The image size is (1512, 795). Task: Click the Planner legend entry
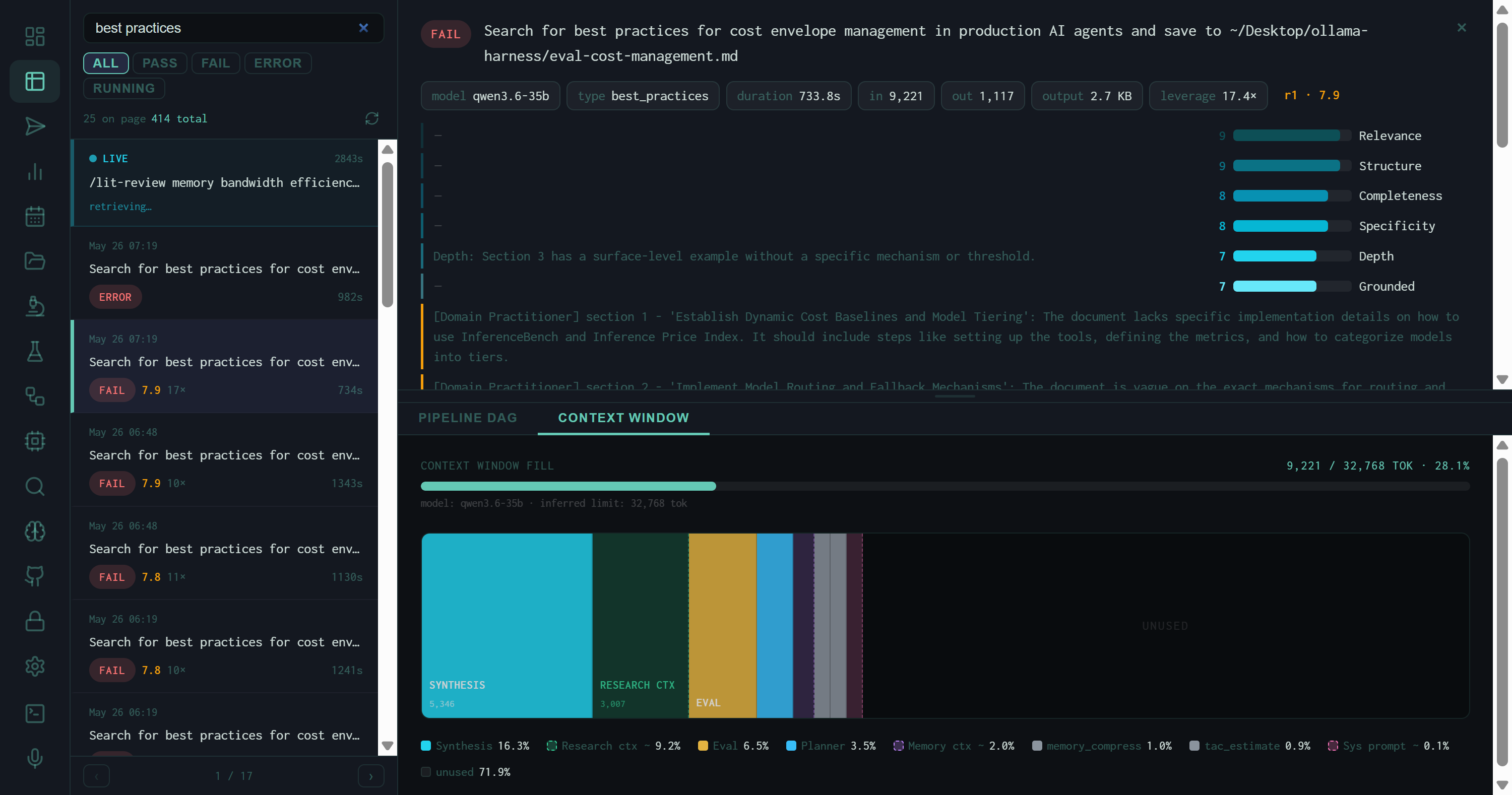[831, 746]
